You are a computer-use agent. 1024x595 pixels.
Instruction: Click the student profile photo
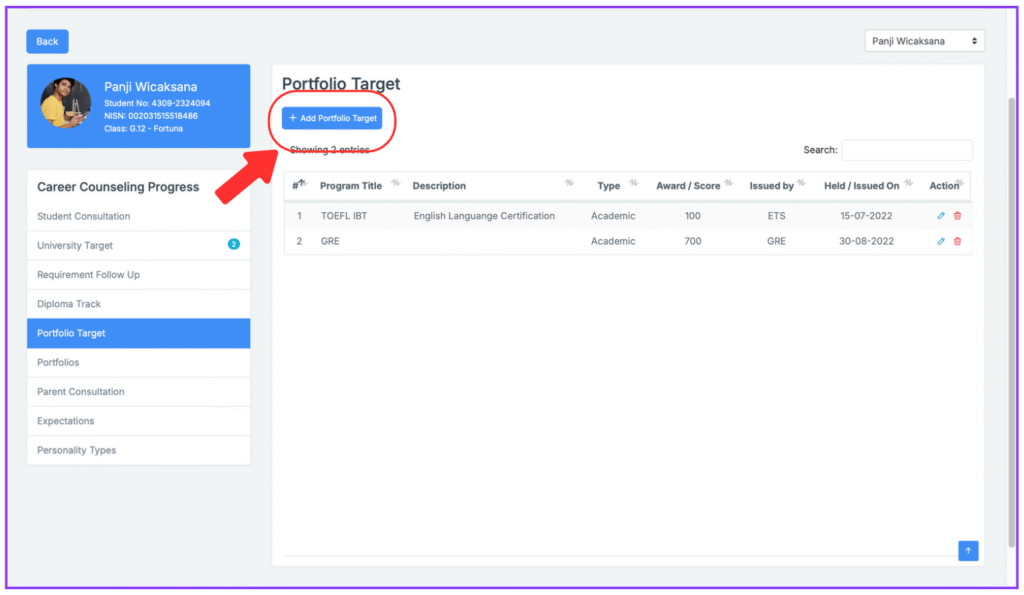(x=66, y=103)
